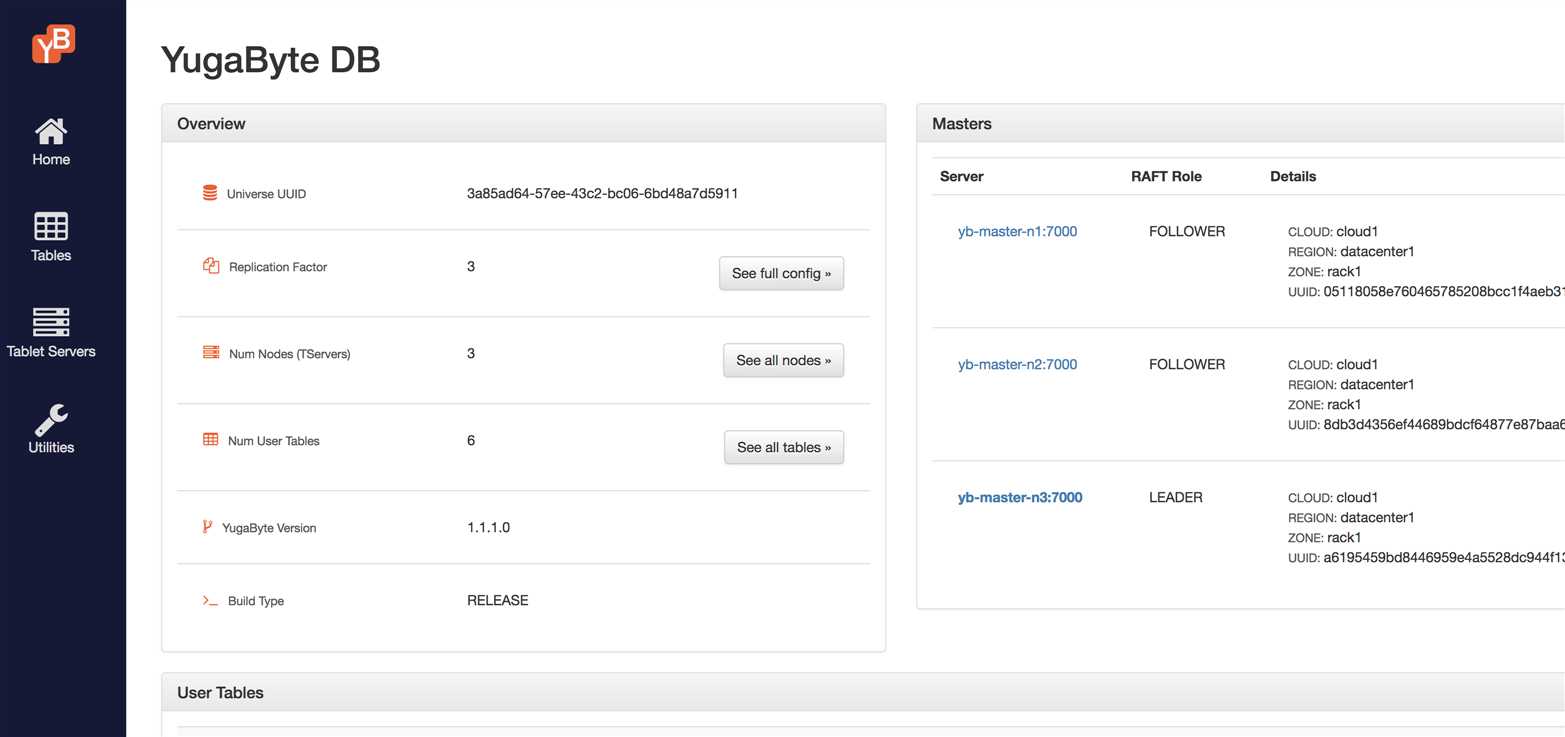
Task: Select the Tables label in sidebar
Action: [x=51, y=255]
